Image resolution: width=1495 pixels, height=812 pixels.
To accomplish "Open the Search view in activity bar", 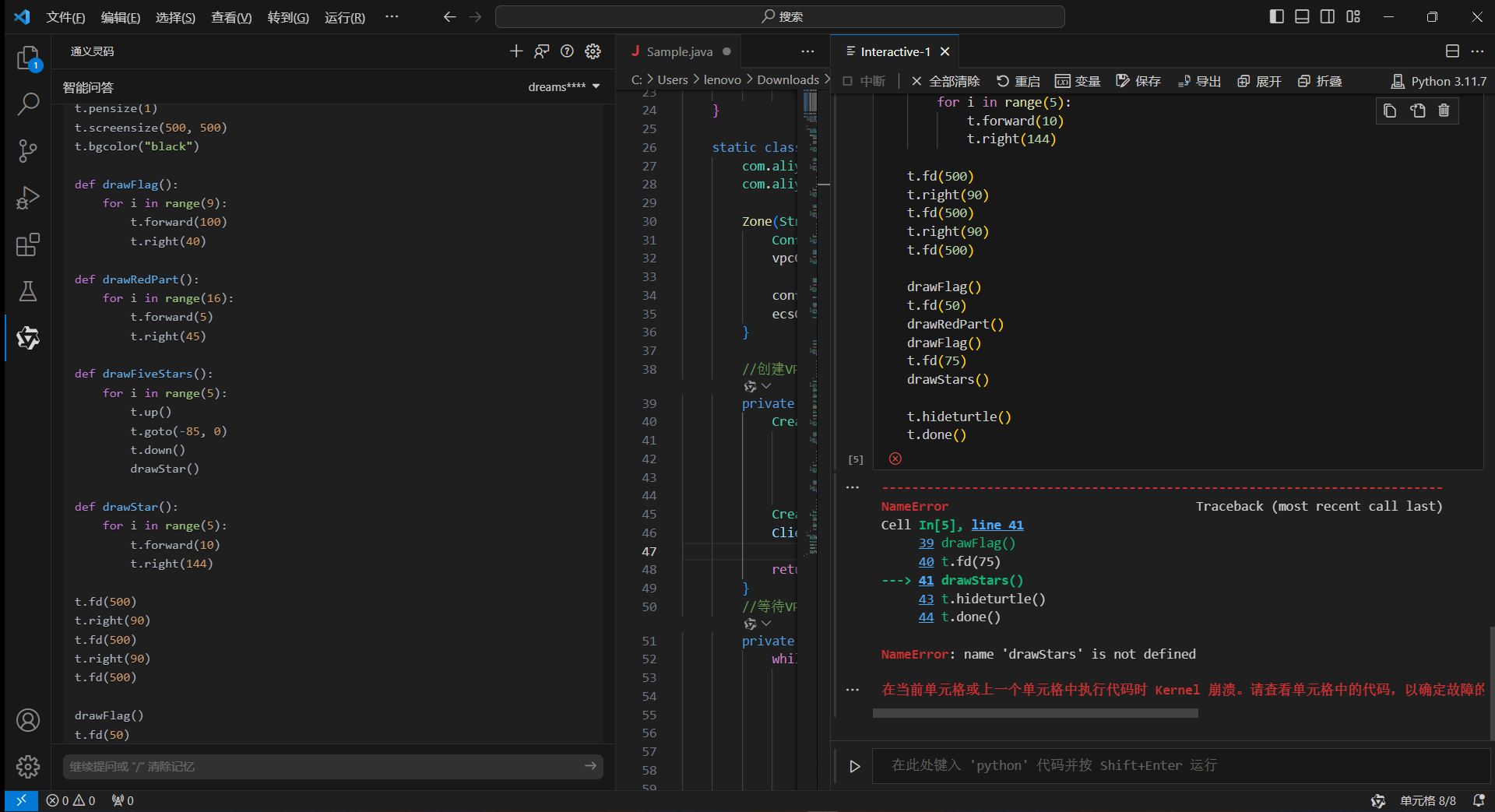I will tap(28, 104).
